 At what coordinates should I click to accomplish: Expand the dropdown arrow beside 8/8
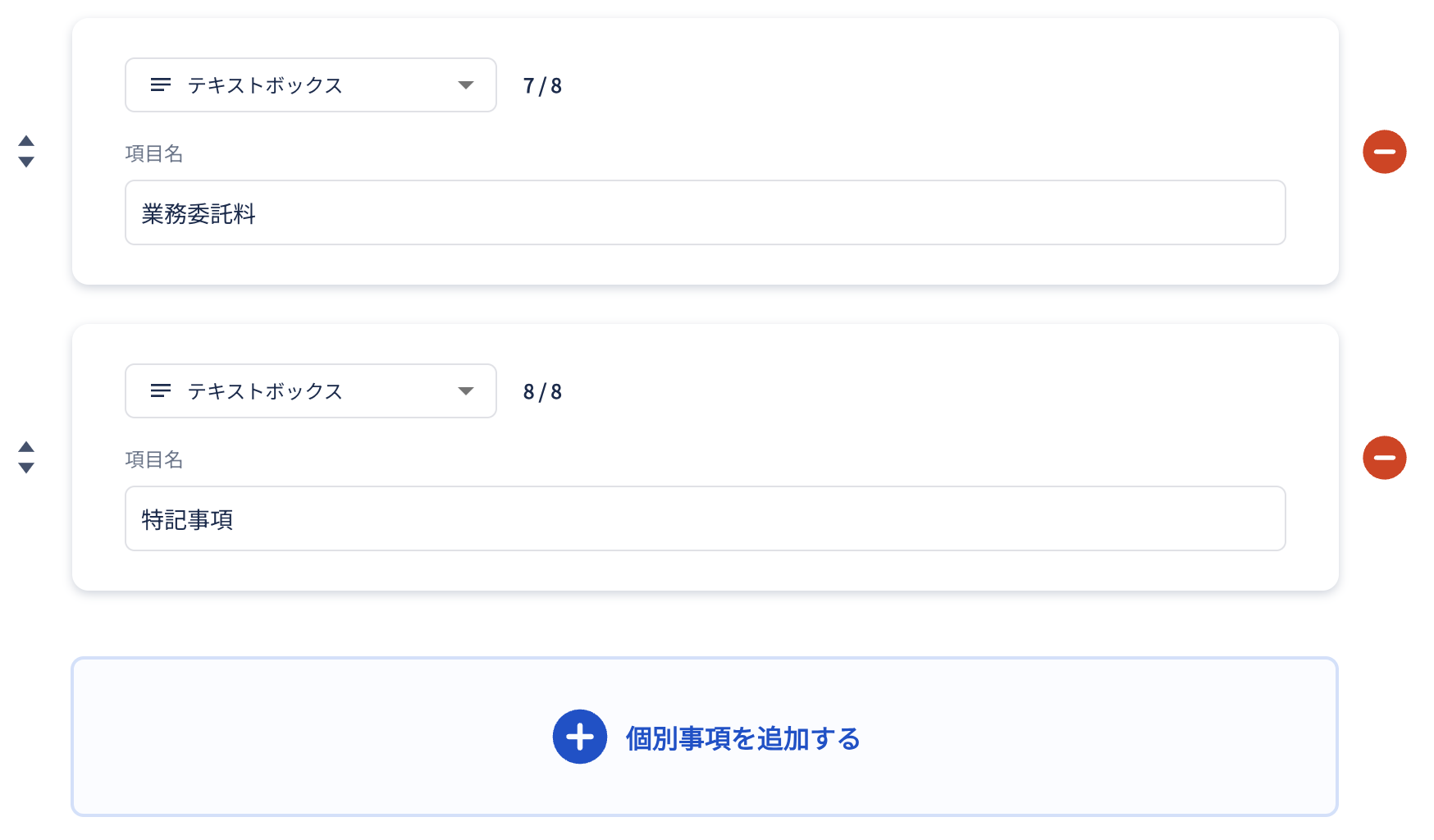tap(466, 391)
